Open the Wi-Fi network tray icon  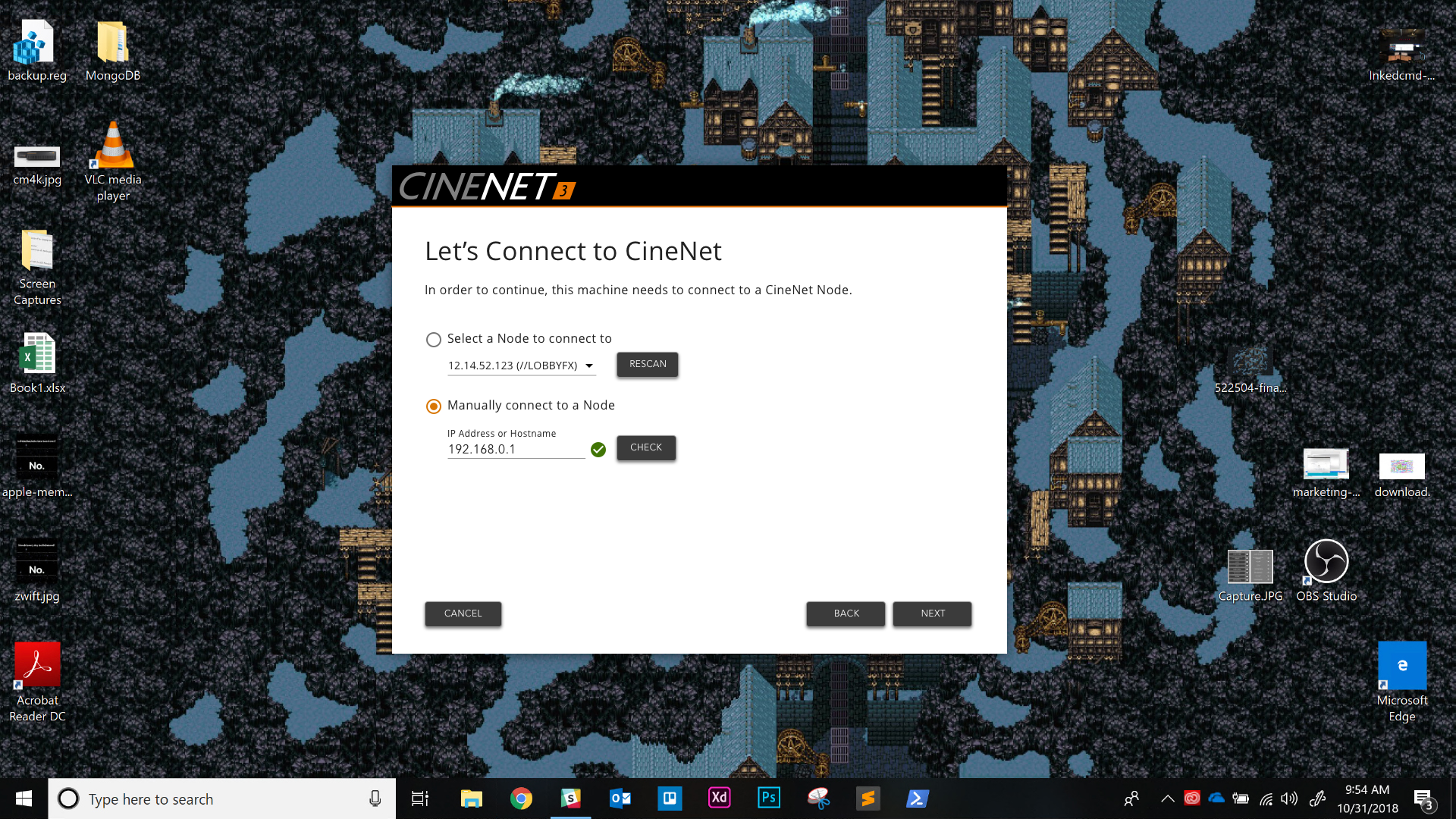coord(1266,799)
